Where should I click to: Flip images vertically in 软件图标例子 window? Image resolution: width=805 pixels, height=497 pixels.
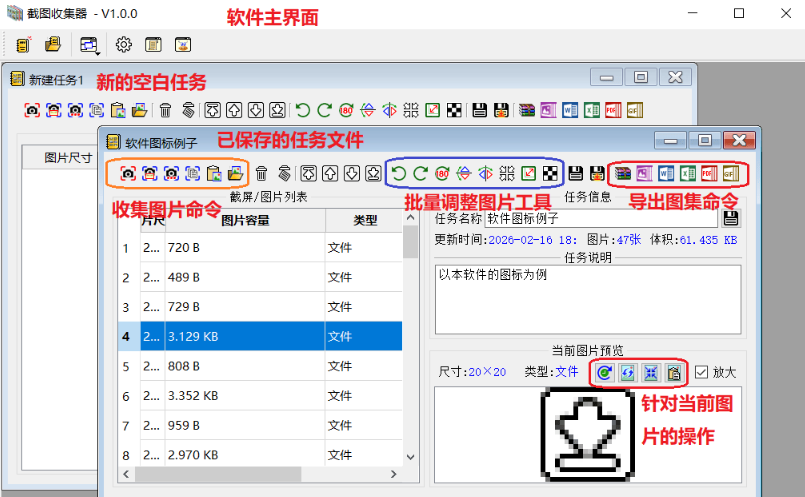tap(464, 174)
